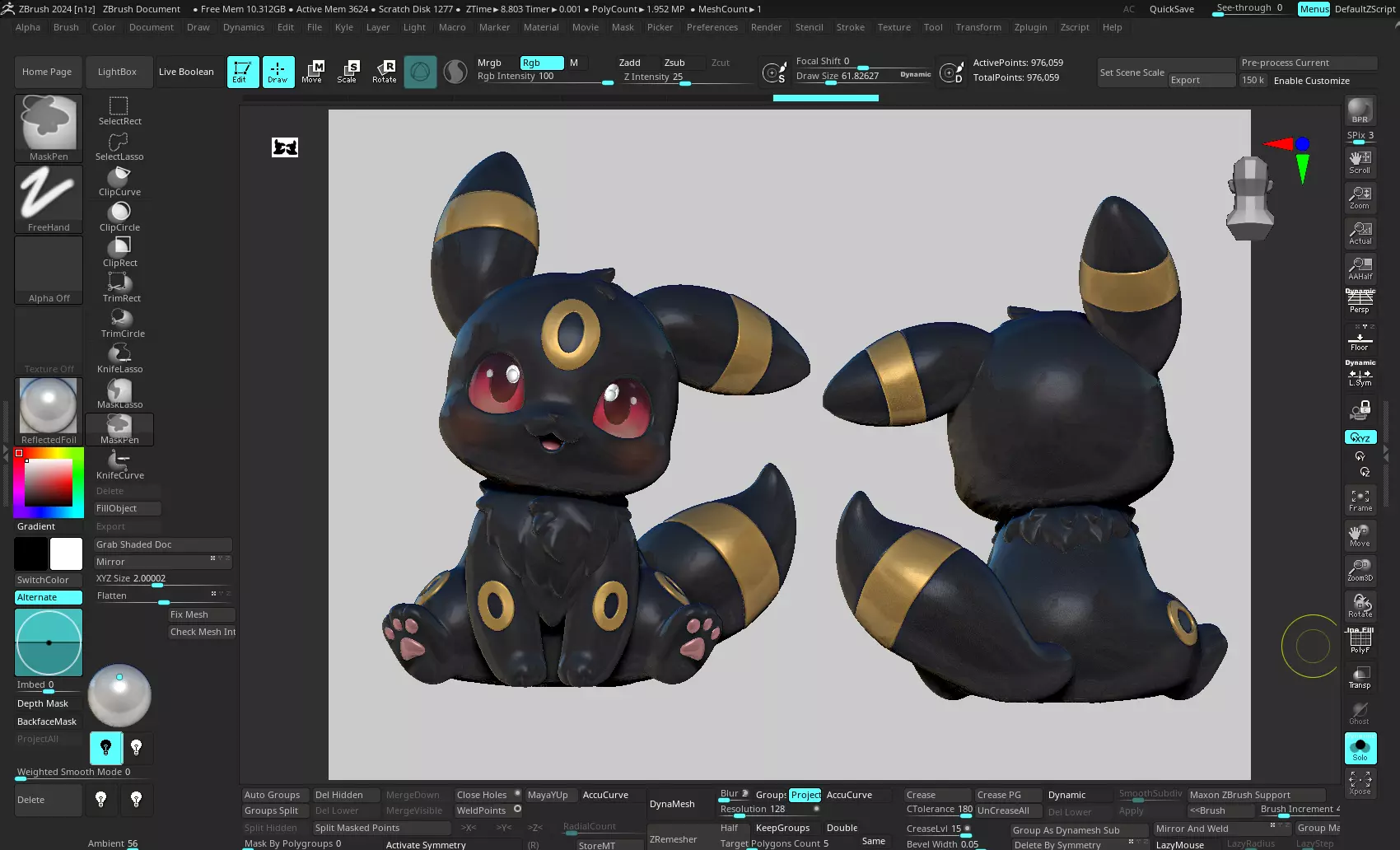Toggle the Floor grid
Image resolution: width=1400 pixels, height=850 pixels.
[1360, 338]
